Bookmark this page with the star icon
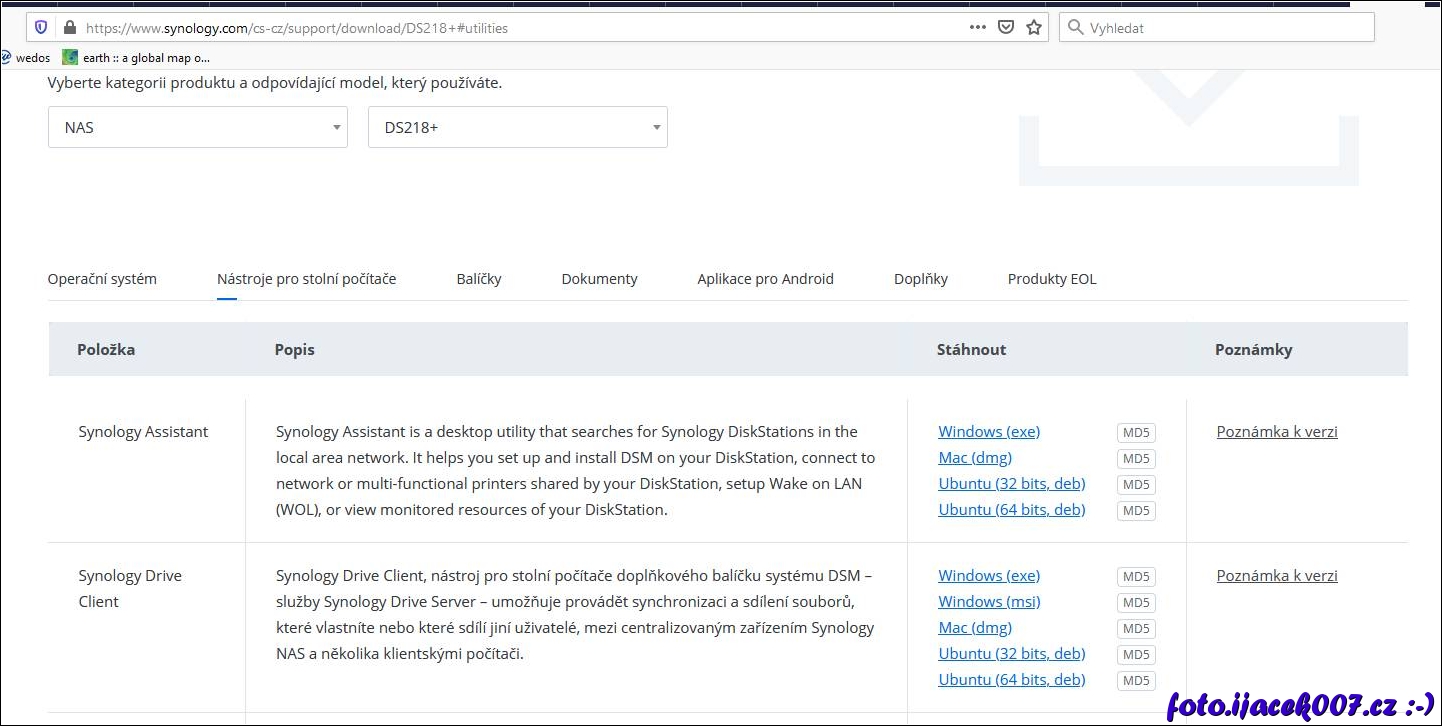Screen dimensions: 1442x726 1034,28
